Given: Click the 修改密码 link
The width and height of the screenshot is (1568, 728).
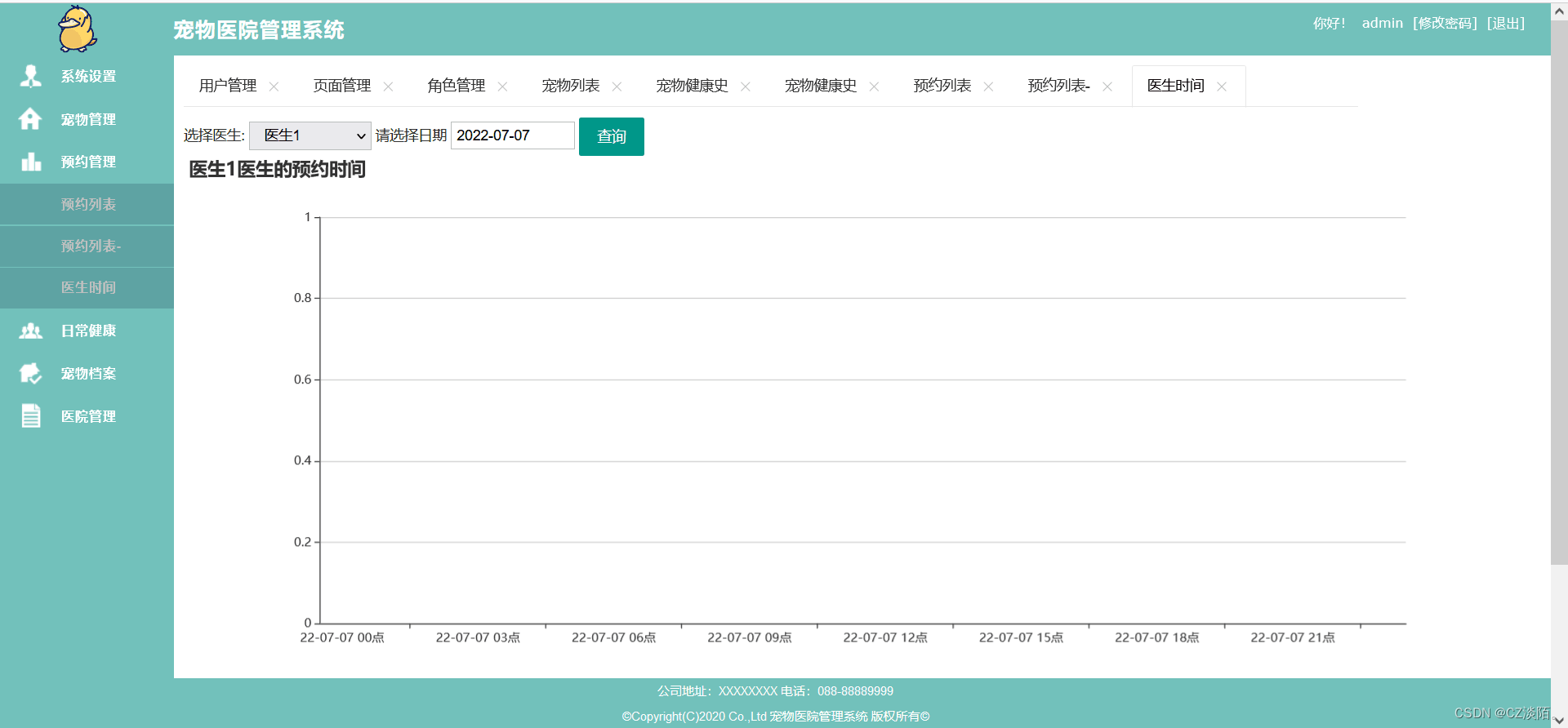Looking at the screenshot, I should [x=1445, y=23].
